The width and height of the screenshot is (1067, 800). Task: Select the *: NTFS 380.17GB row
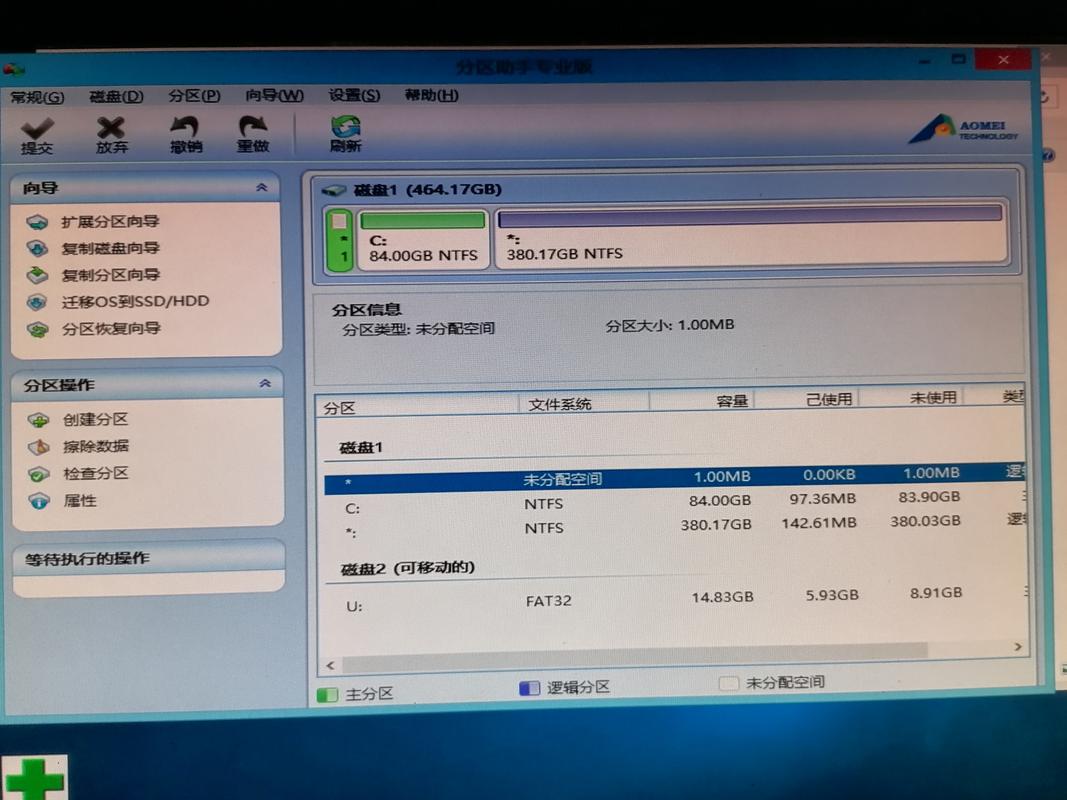pyautogui.click(x=674, y=527)
